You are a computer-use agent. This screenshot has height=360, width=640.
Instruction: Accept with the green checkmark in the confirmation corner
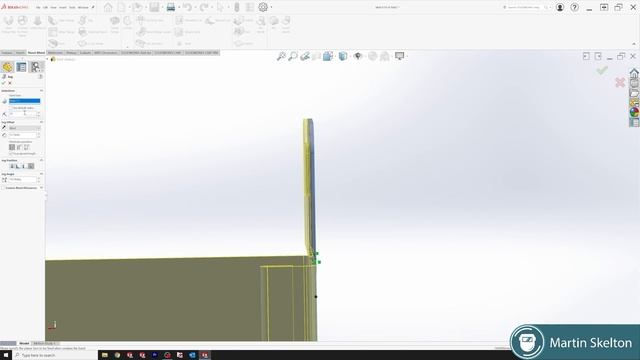pos(602,70)
